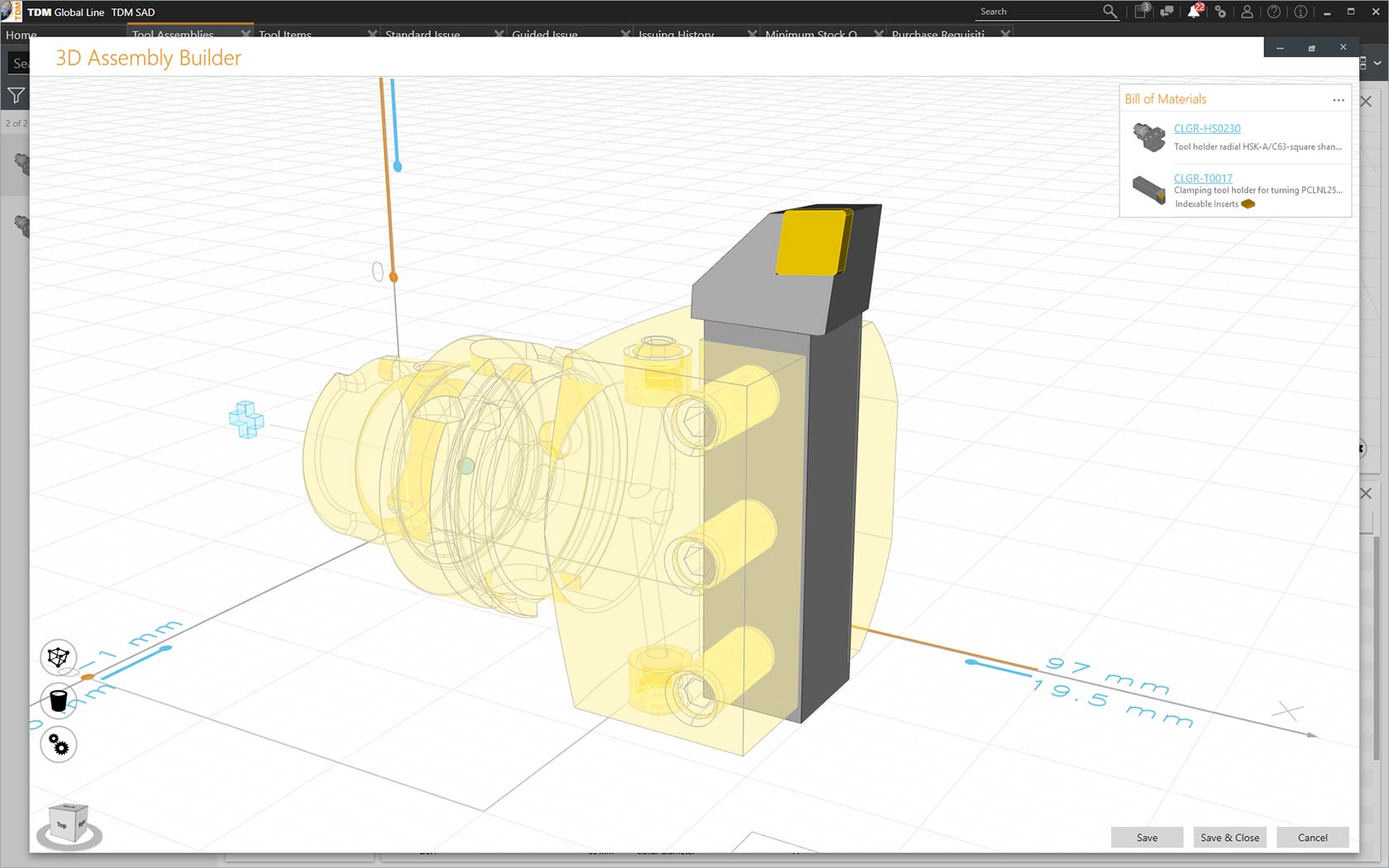Click the Indexable Inserts gold insert icon
The width and height of the screenshot is (1389, 868).
pyautogui.click(x=1248, y=204)
